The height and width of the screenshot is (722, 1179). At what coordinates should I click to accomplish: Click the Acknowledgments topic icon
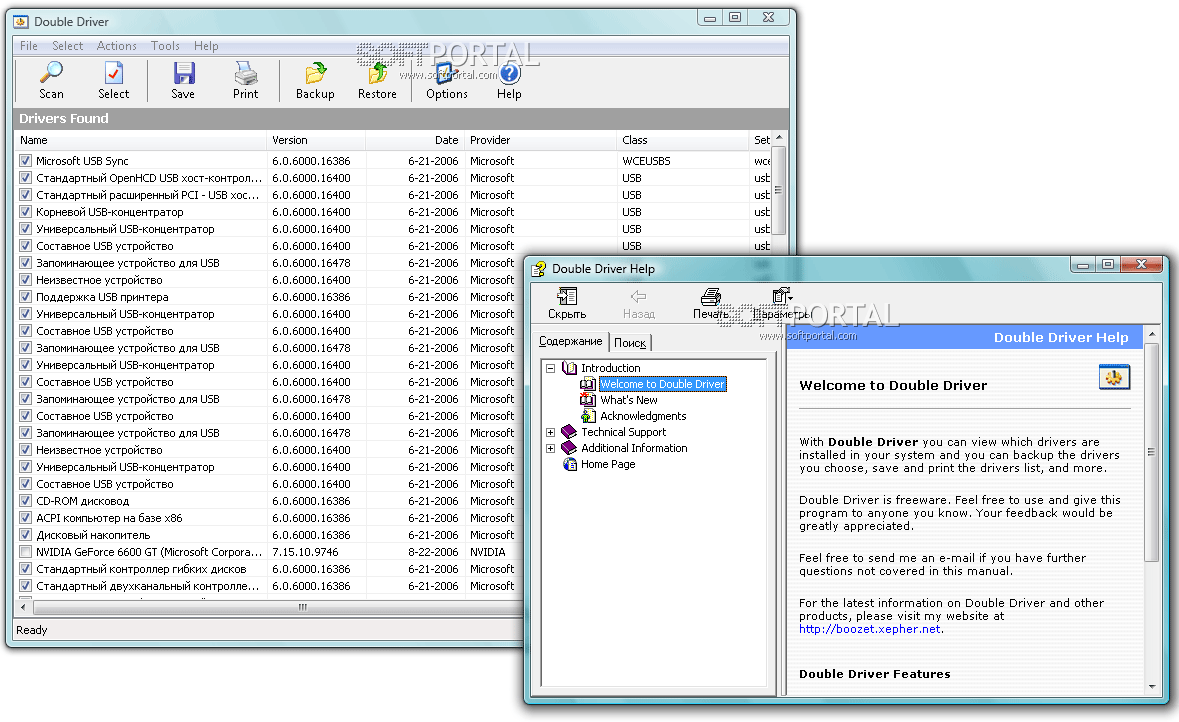point(588,416)
